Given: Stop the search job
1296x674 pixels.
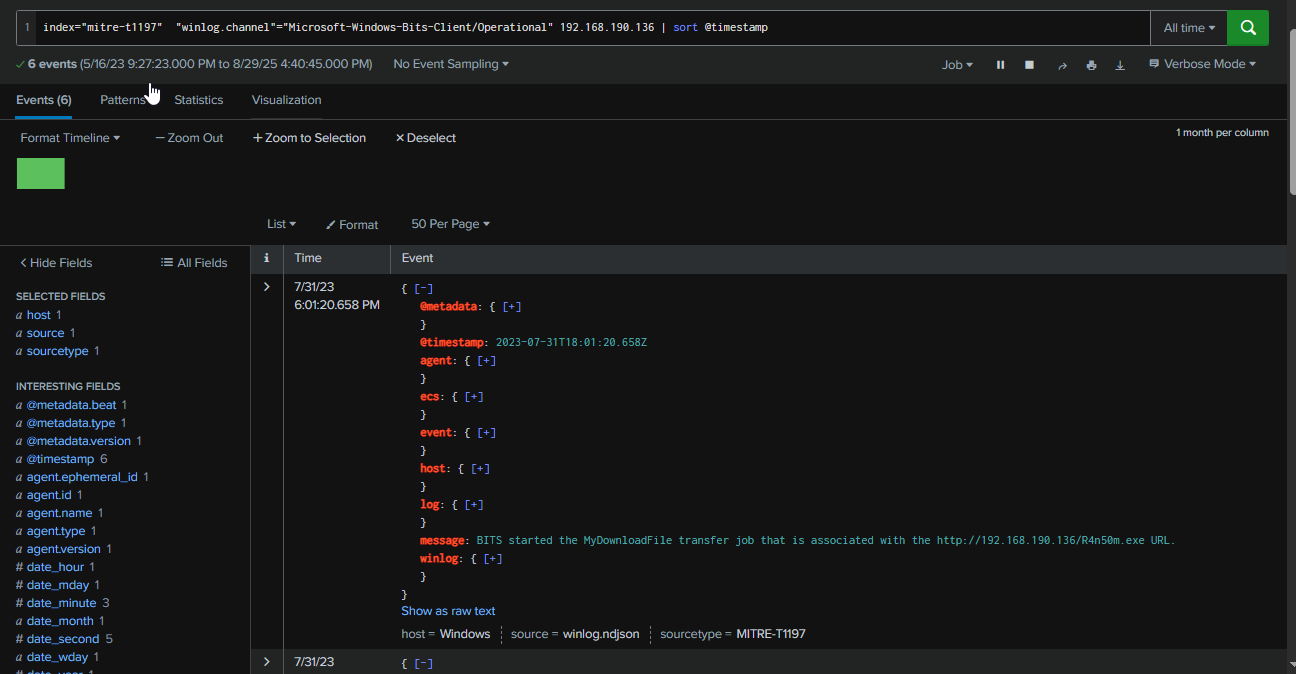Looking at the screenshot, I should [1029, 65].
